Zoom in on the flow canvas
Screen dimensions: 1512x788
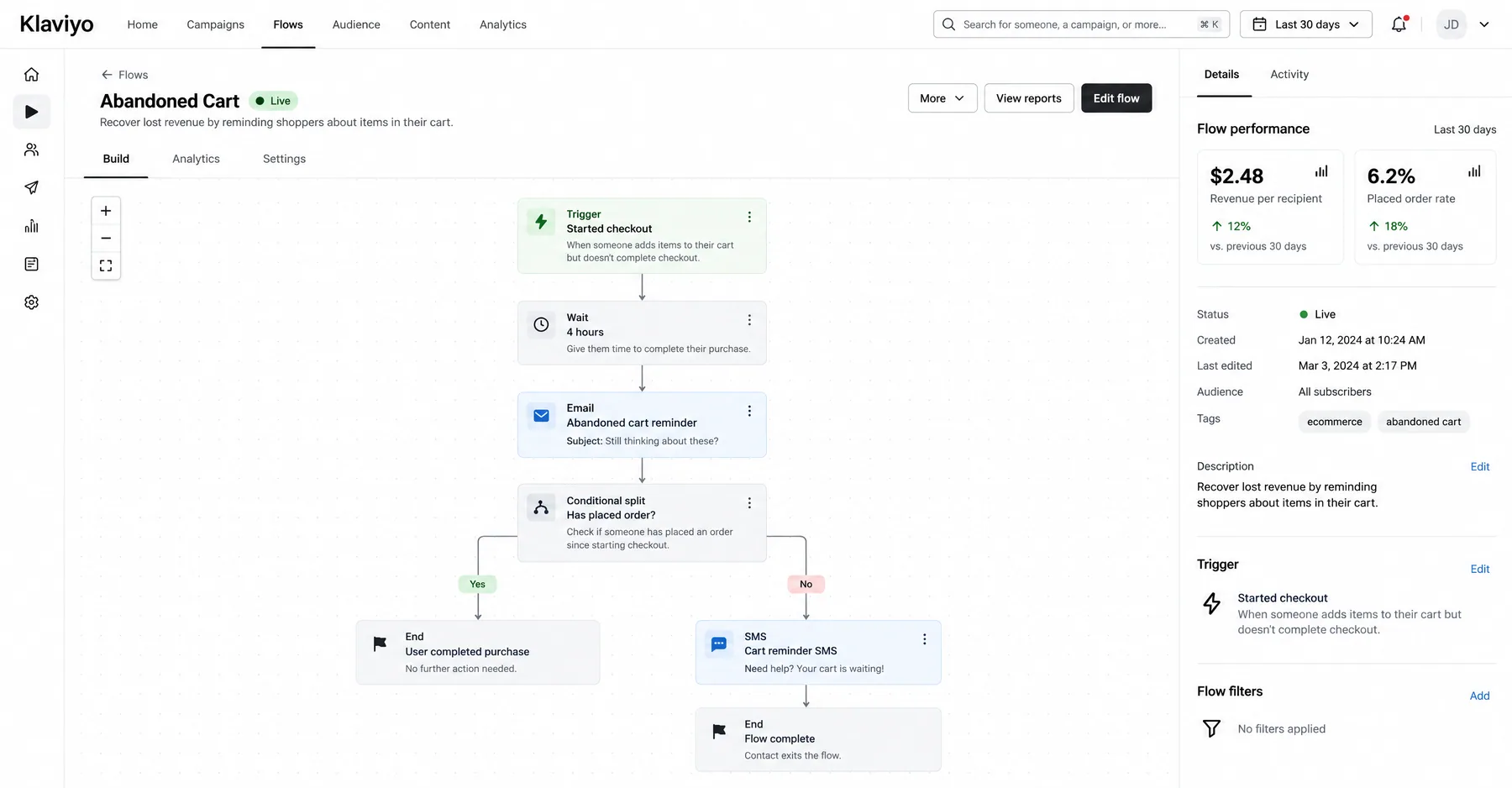tap(106, 211)
